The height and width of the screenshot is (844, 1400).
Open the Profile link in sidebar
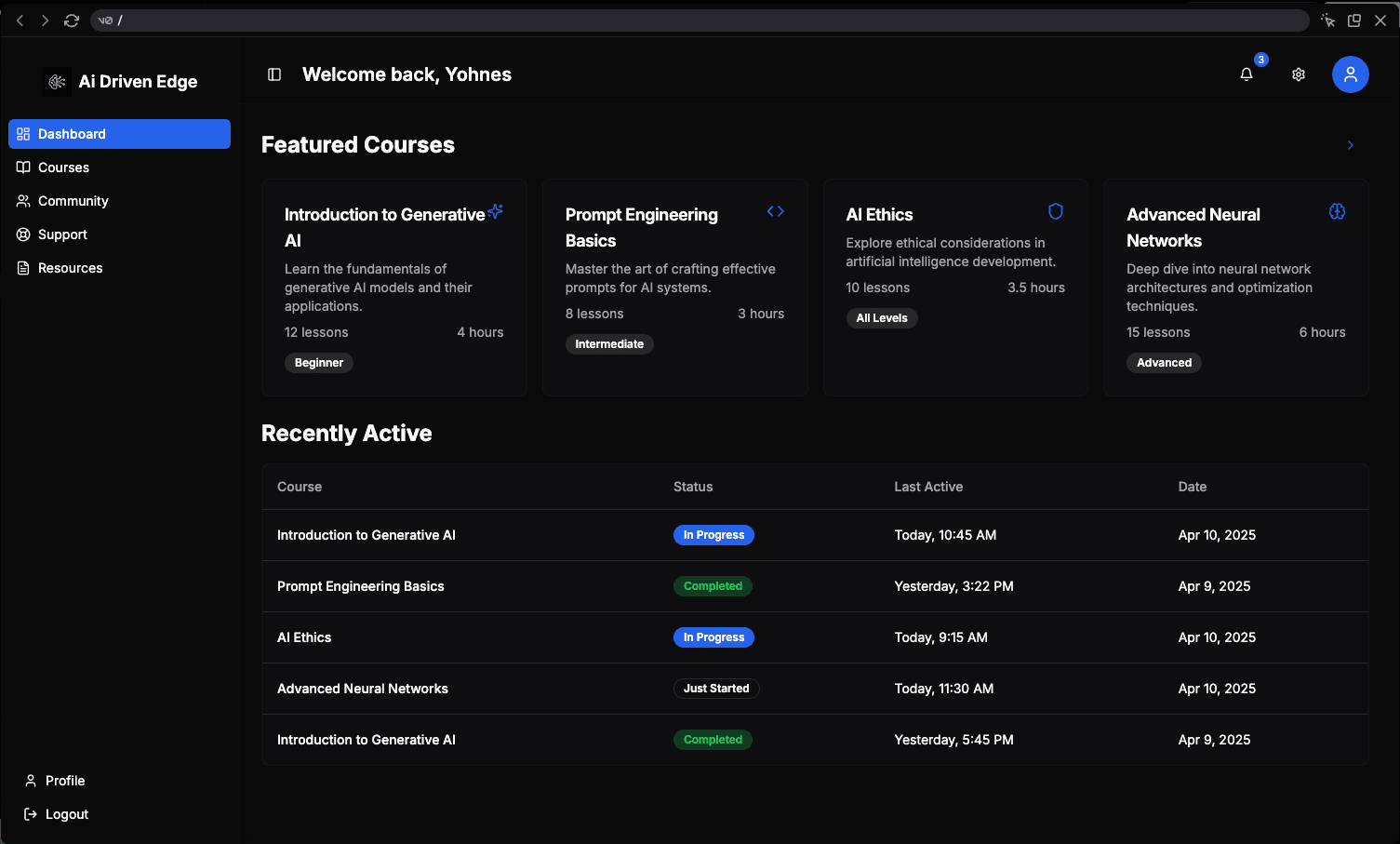64,781
